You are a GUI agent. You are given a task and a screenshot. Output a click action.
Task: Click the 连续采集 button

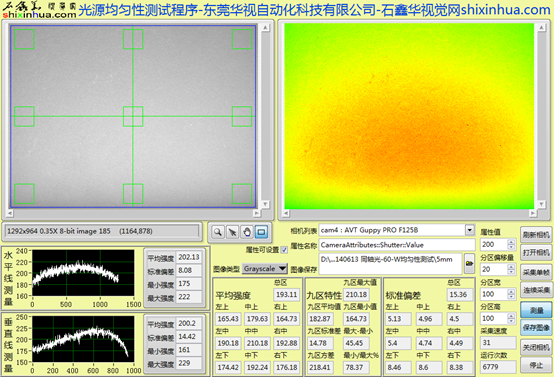(x=536, y=290)
